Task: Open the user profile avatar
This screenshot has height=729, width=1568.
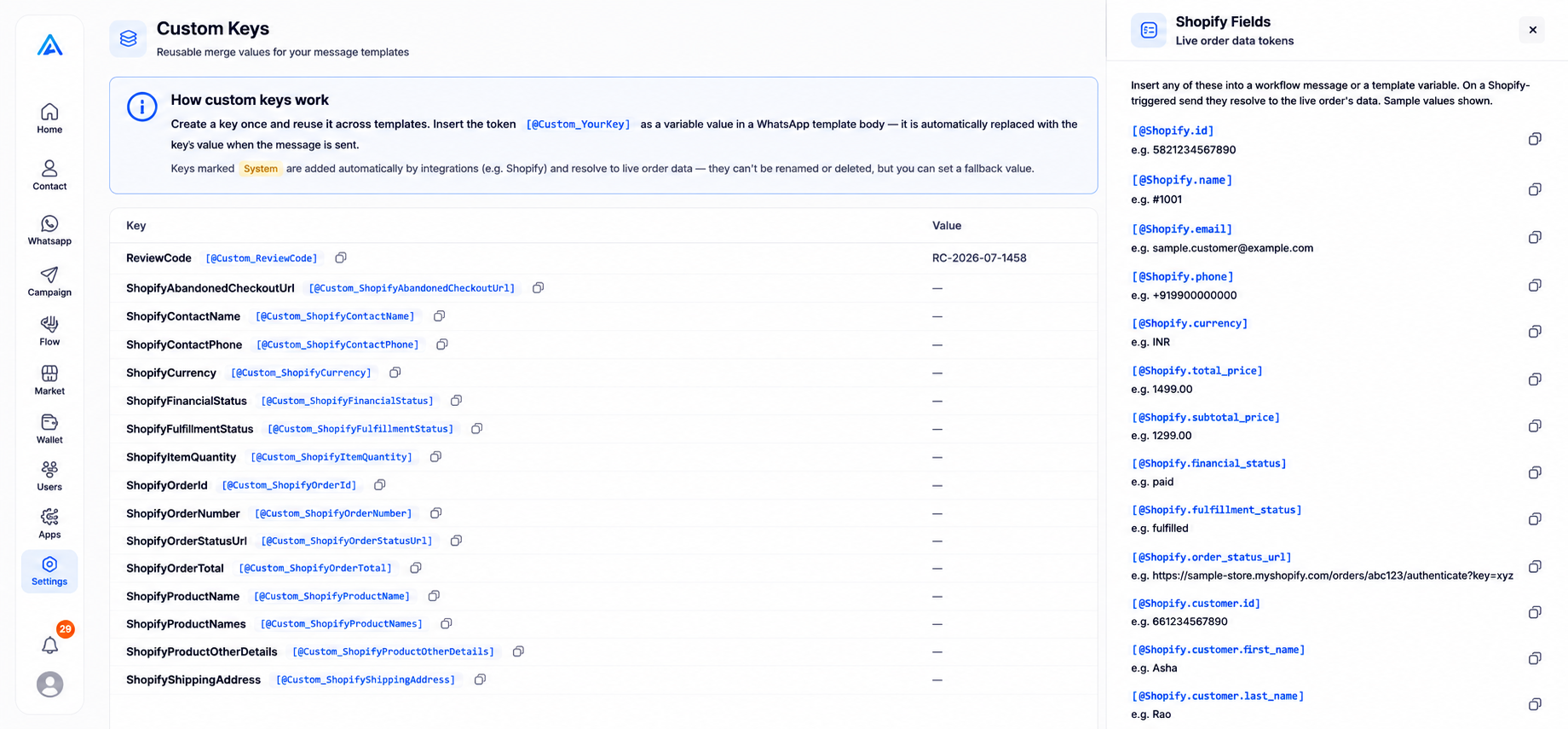Action: click(50, 685)
